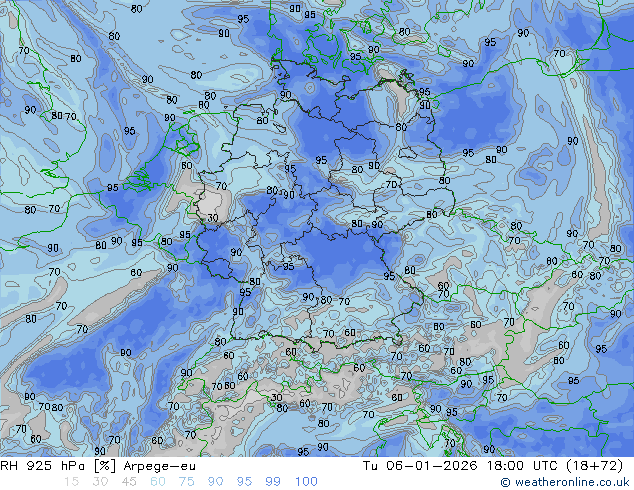This screenshot has height=490, width=634.
Task: Select legend value 15 in color scale
Action: 71,482
